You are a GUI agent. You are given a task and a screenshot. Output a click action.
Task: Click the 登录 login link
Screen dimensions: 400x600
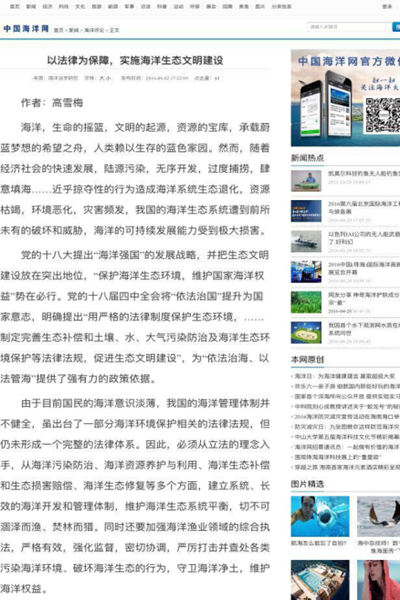tap(387, 7)
